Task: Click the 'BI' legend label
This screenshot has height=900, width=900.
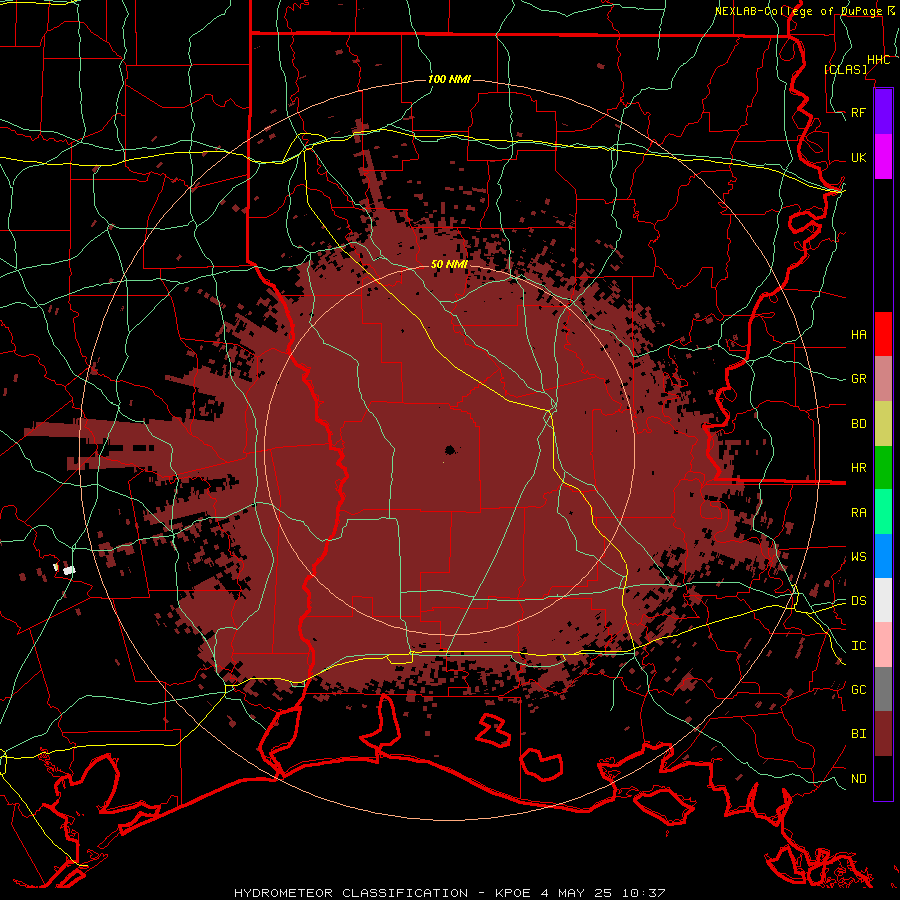Action: coord(858,734)
